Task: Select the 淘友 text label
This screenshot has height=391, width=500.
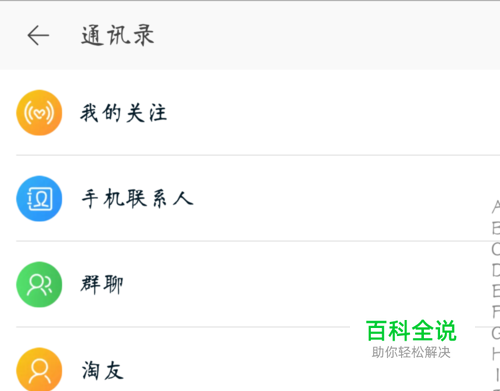Action: 103,370
